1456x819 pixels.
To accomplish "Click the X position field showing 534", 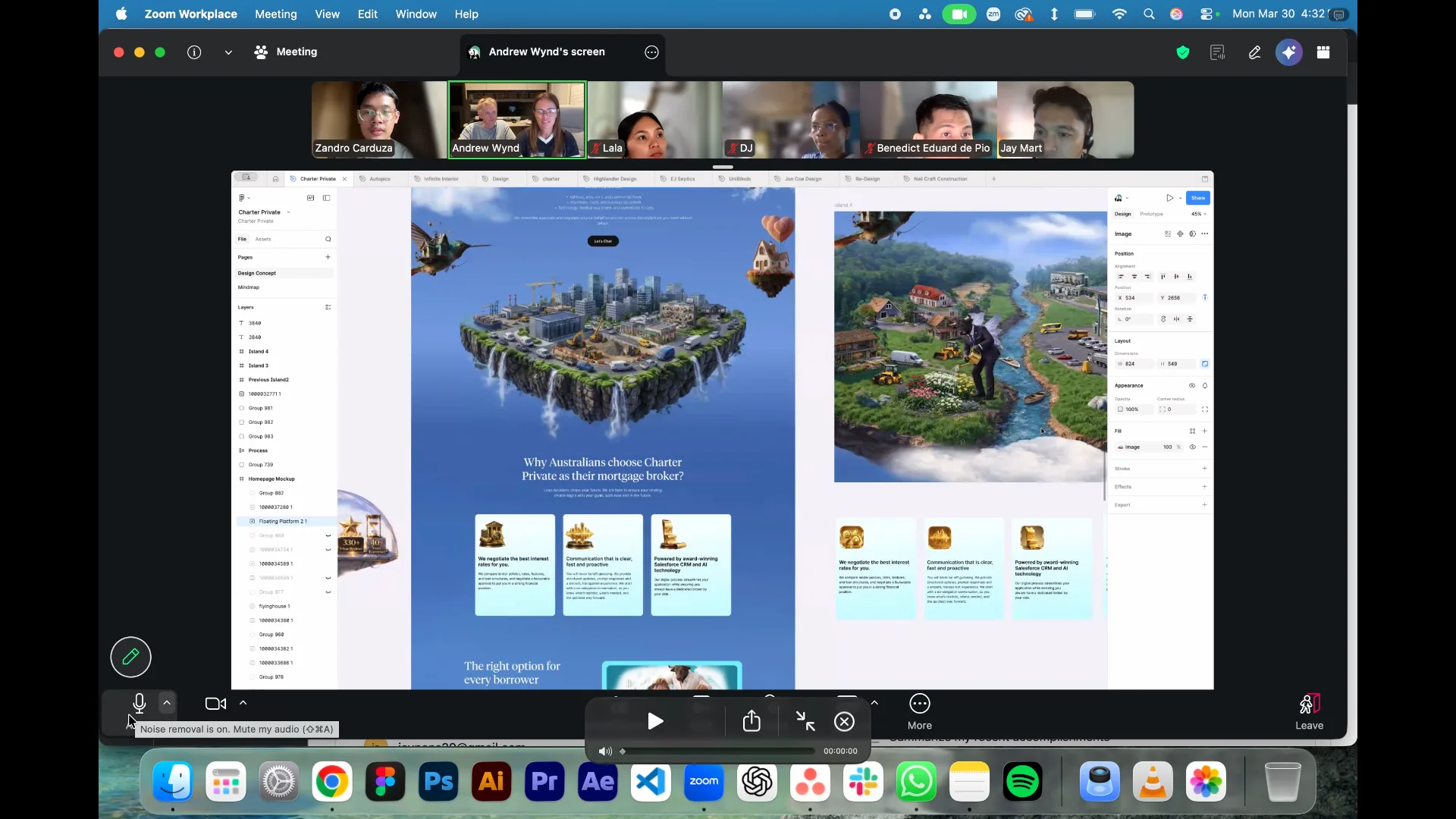I will coord(1134,298).
